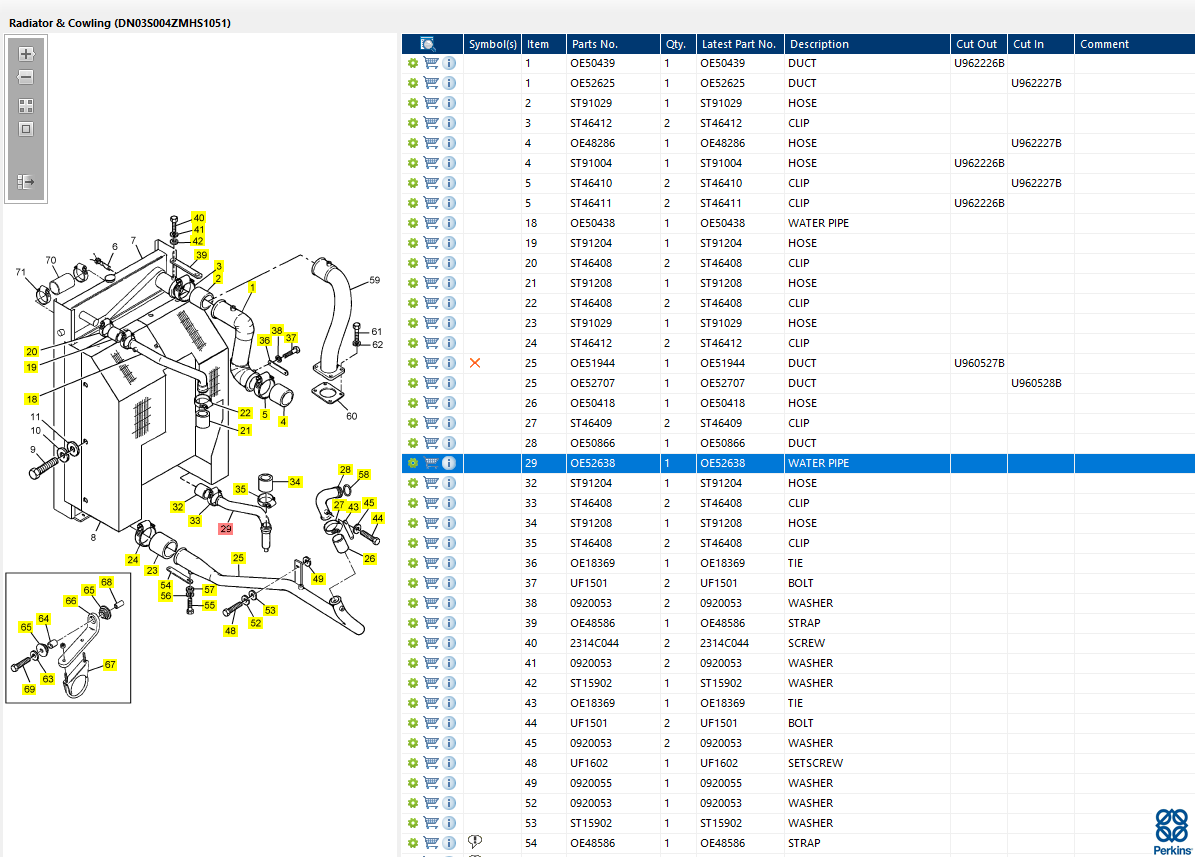Click the Qty. column header
The height and width of the screenshot is (857, 1195).
coord(677,44)
